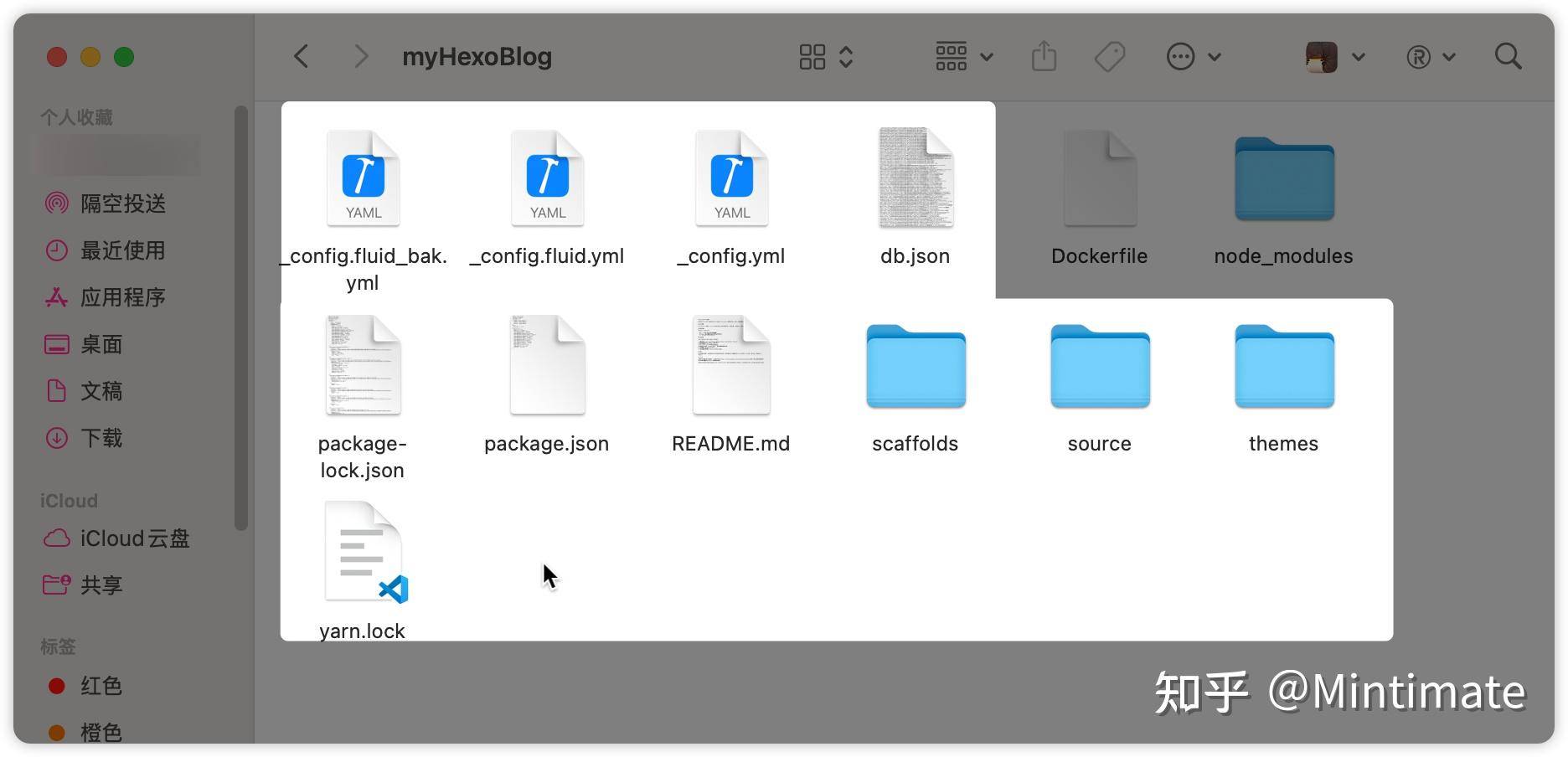Click the avatar thumbnail toolbar button
This screenshot has width=1568, height=757.
[1322, 57]
